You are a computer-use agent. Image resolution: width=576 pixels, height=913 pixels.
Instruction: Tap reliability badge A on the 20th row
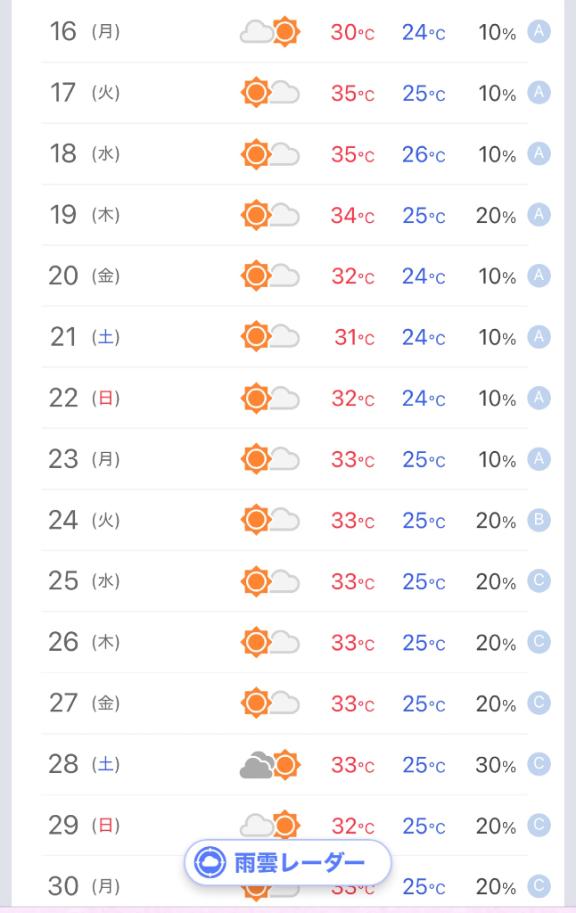pyautogui.click(x=539, y=275)
